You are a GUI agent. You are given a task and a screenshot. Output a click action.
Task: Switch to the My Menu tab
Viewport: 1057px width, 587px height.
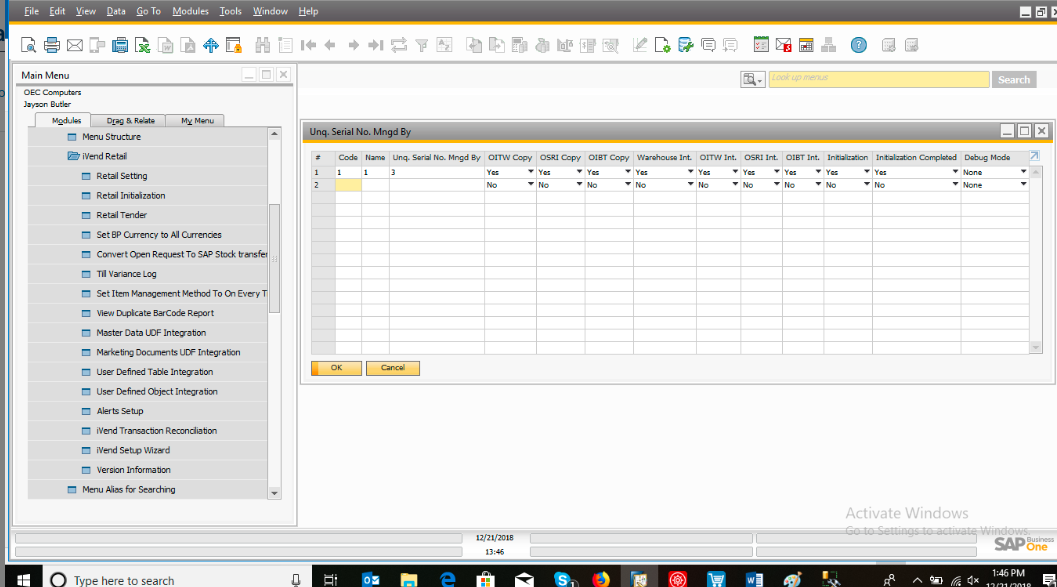tap(197, 121)
